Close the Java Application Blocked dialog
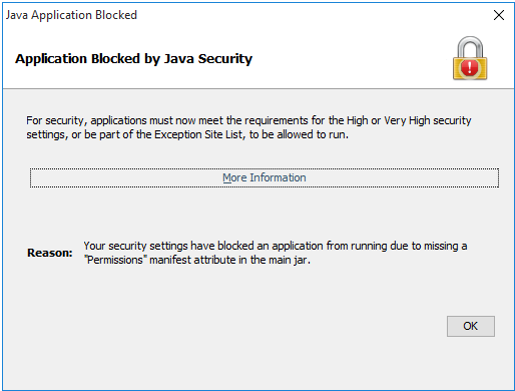515x391 pixels. point(499,15)
